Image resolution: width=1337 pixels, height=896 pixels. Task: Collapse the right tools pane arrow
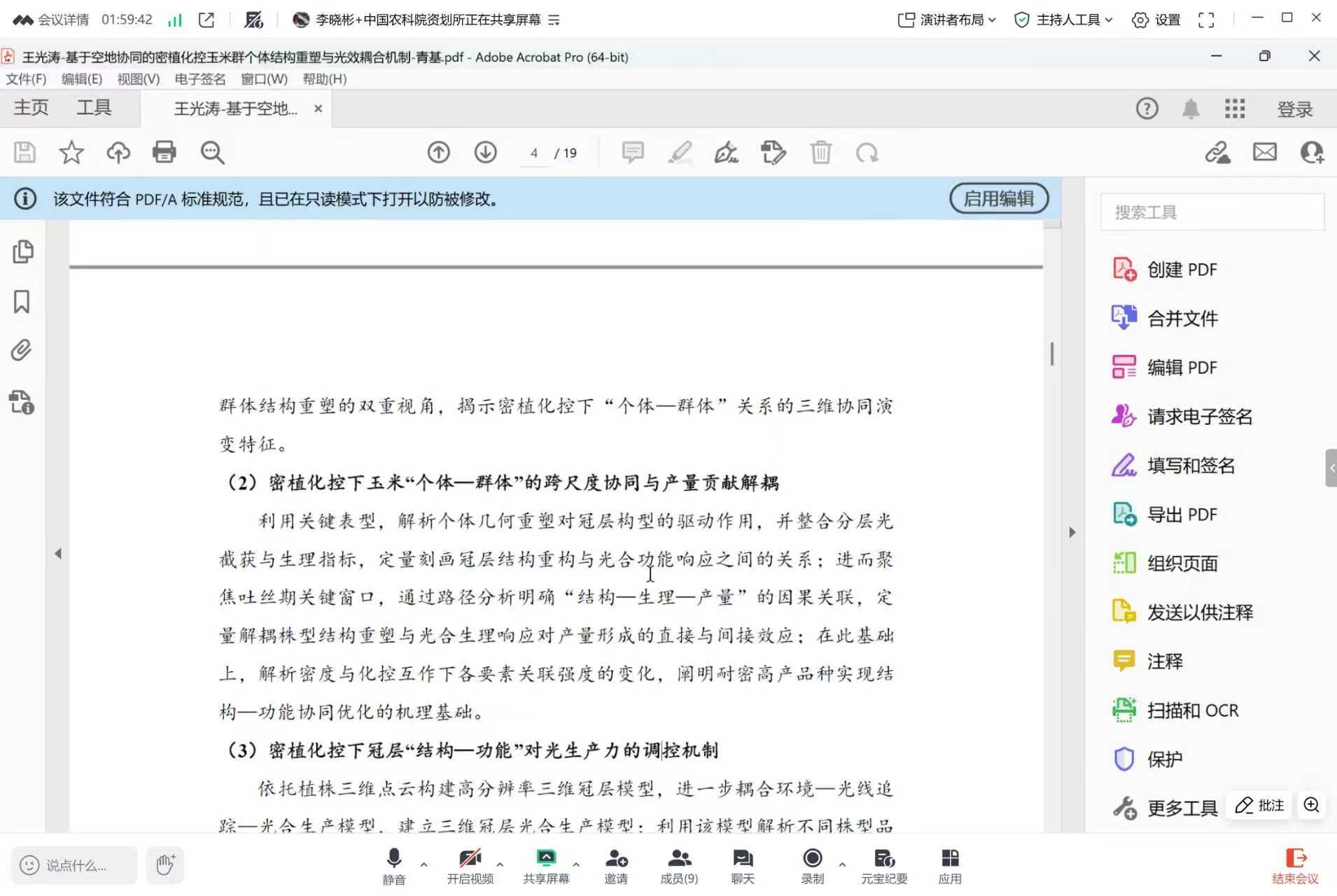tap(1072, 532)
